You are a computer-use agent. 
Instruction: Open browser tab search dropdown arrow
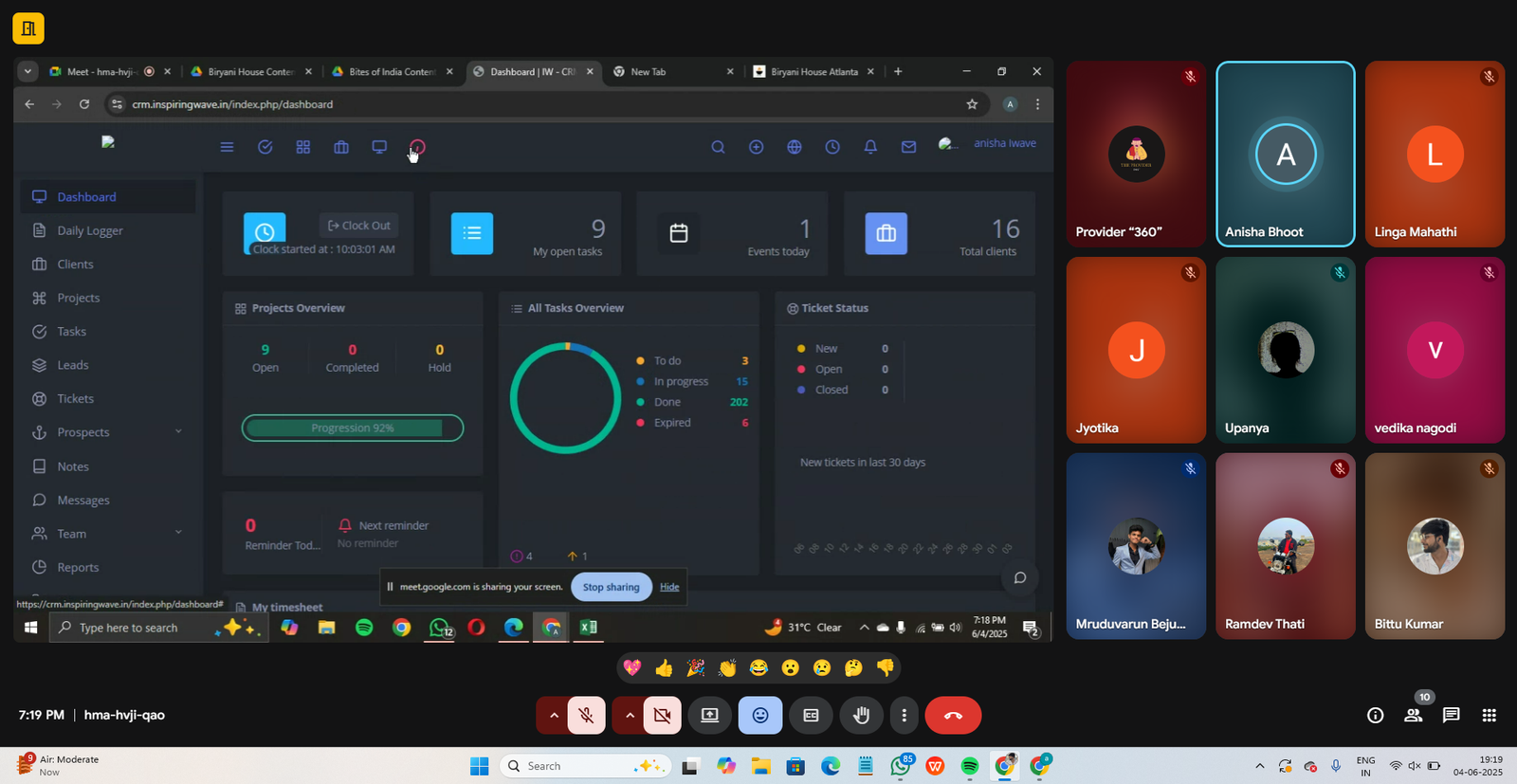point(27,71)
